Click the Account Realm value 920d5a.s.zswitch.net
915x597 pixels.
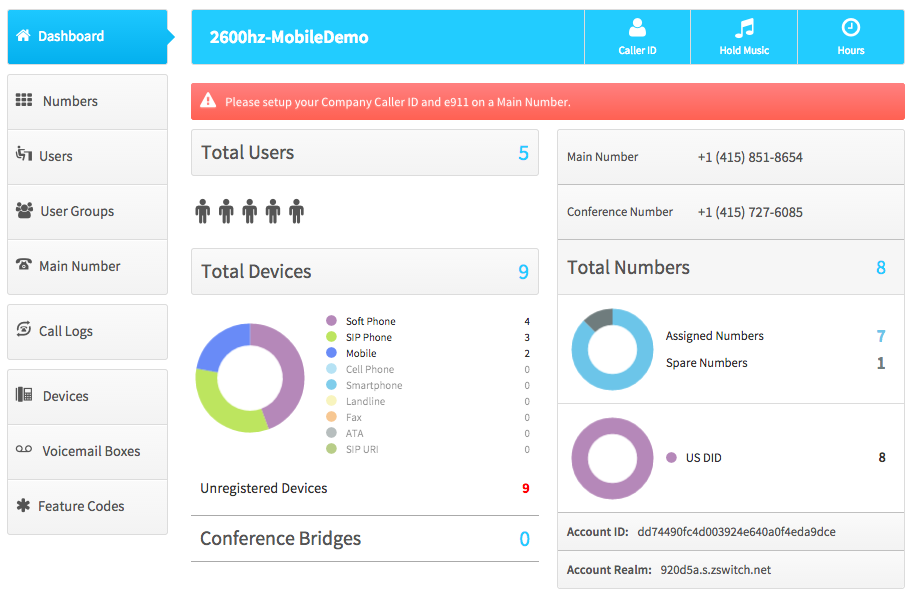[715, 570]
